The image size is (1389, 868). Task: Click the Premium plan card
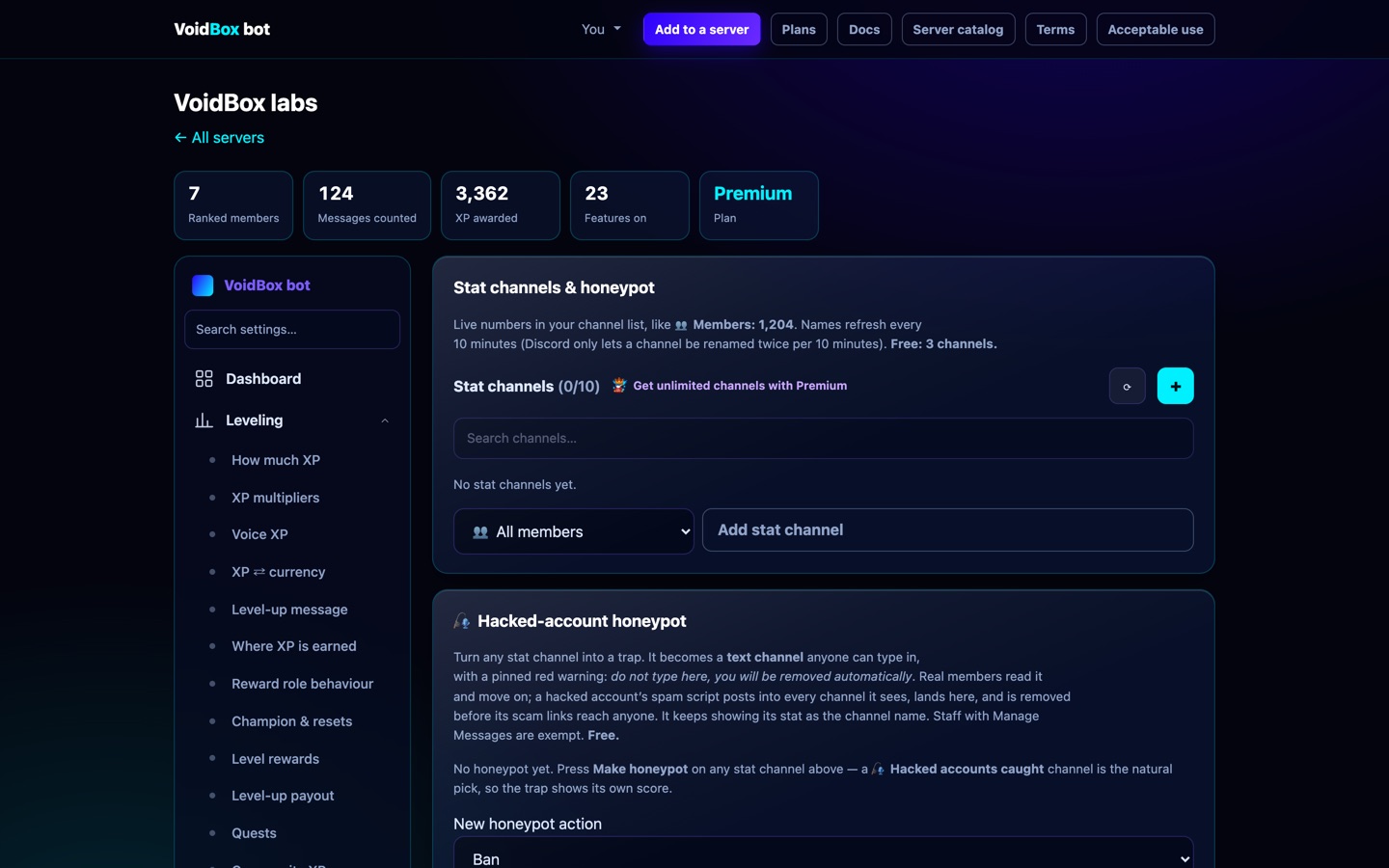(758, 205)
